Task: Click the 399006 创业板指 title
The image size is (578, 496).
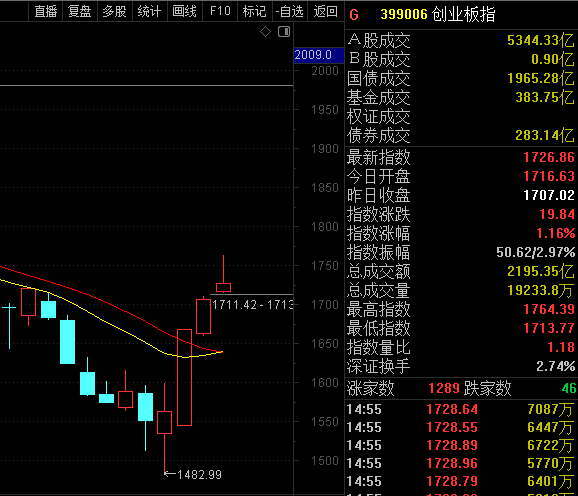Action: [x=438, y=14]
